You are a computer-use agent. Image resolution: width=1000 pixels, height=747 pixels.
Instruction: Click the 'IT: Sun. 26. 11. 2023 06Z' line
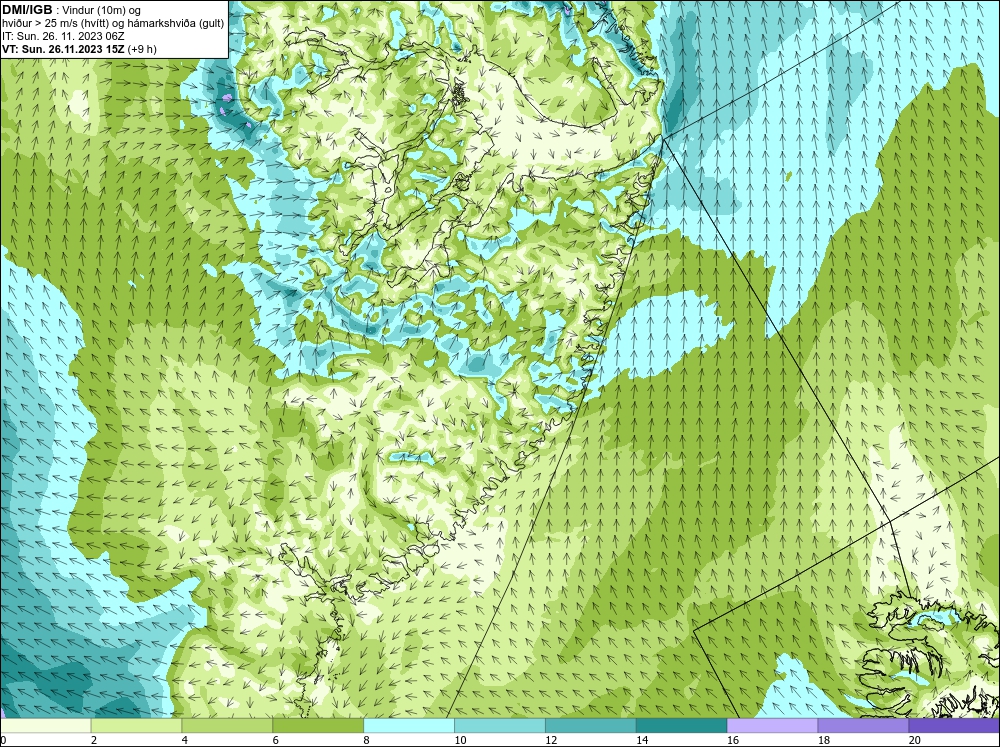pos(63,36)
